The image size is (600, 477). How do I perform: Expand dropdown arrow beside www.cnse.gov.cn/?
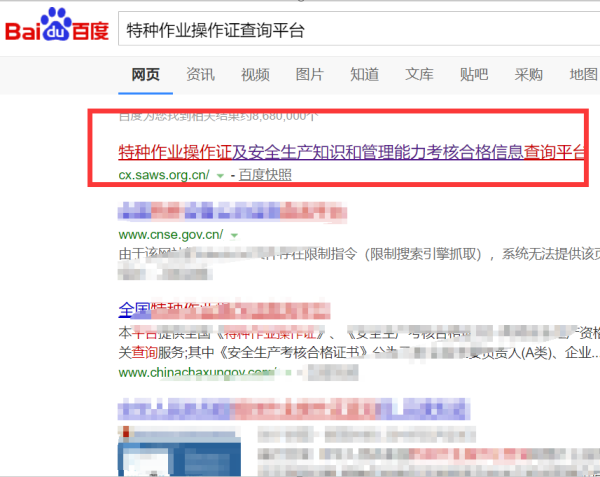(x=234, y=236)
